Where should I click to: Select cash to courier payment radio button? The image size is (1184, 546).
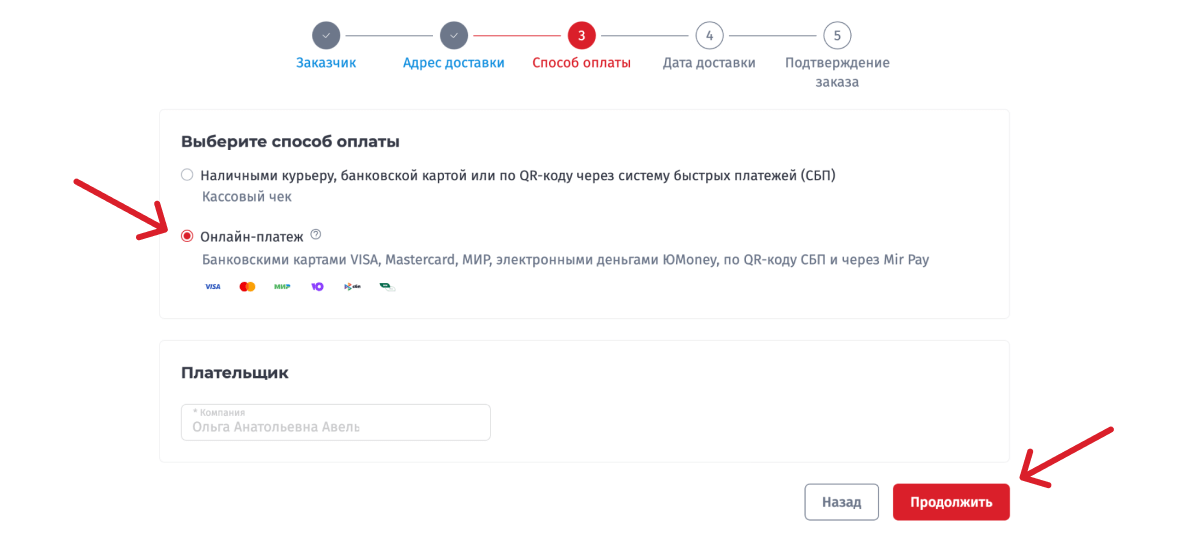coord(187,175)
